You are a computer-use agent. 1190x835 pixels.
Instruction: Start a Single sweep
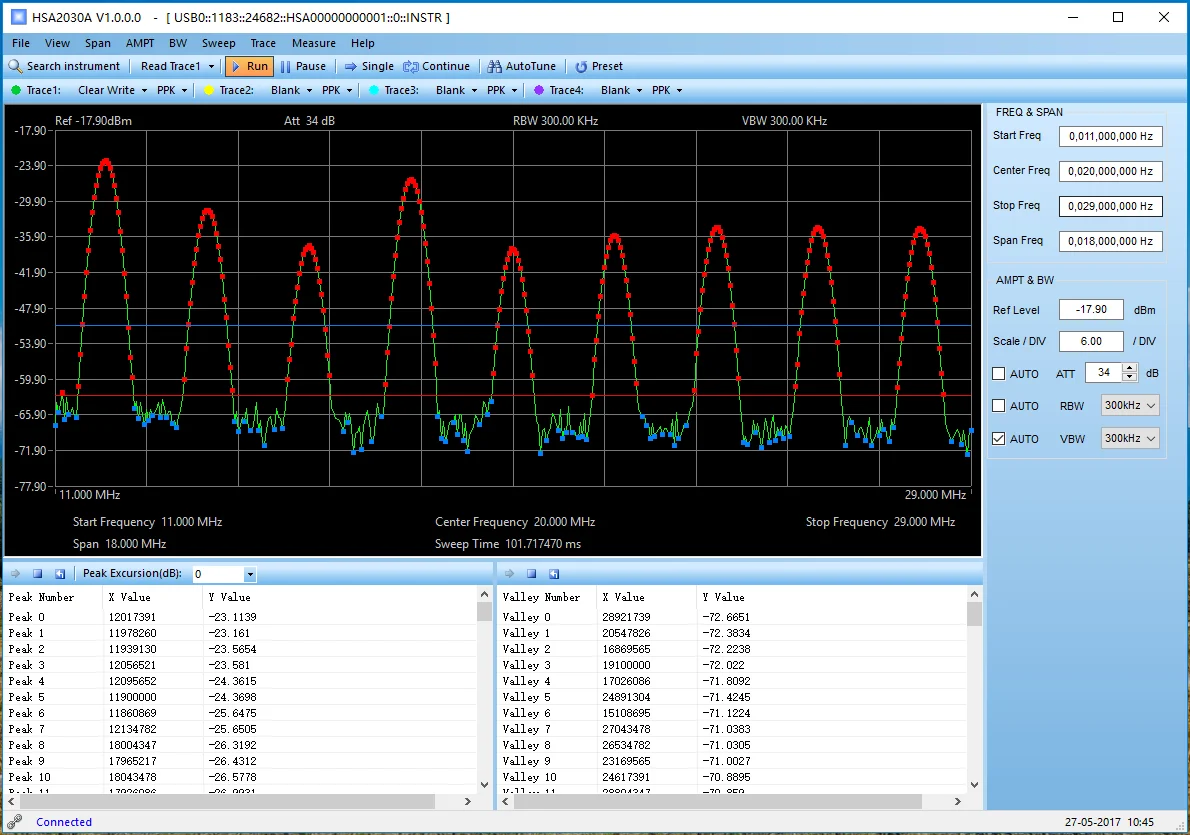coord(351,66)
